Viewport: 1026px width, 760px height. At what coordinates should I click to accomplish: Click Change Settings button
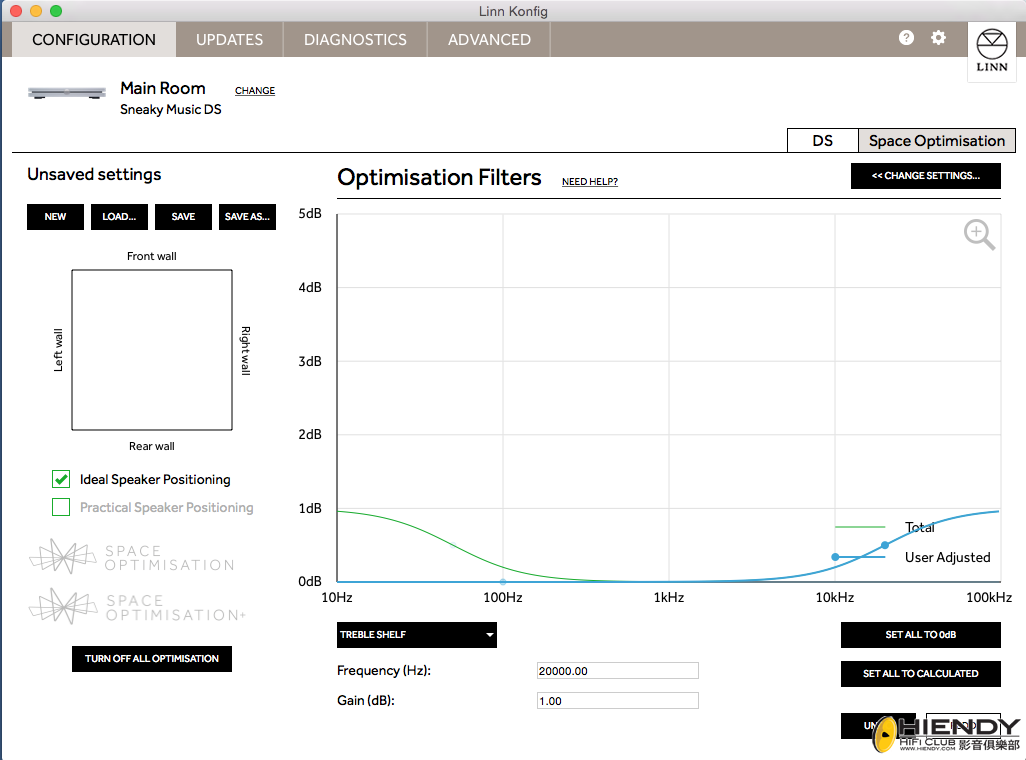(926, 175)
